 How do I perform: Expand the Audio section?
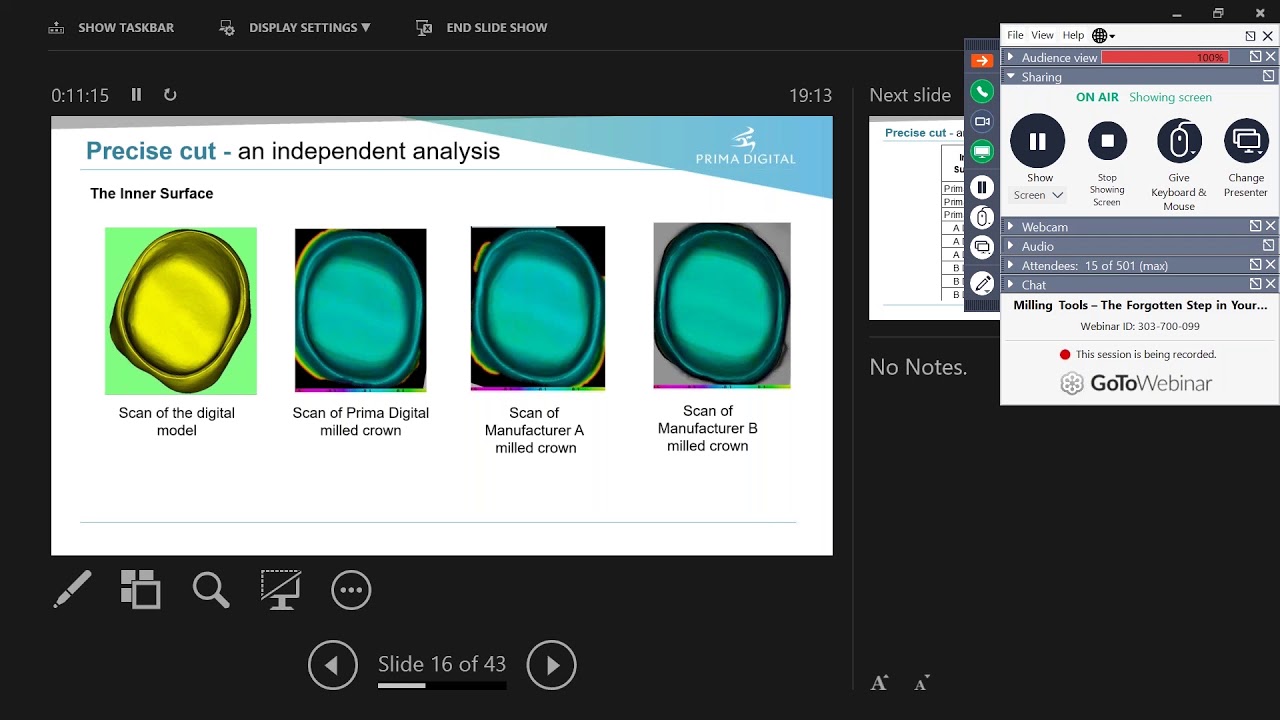click(x=1011, y=246)
